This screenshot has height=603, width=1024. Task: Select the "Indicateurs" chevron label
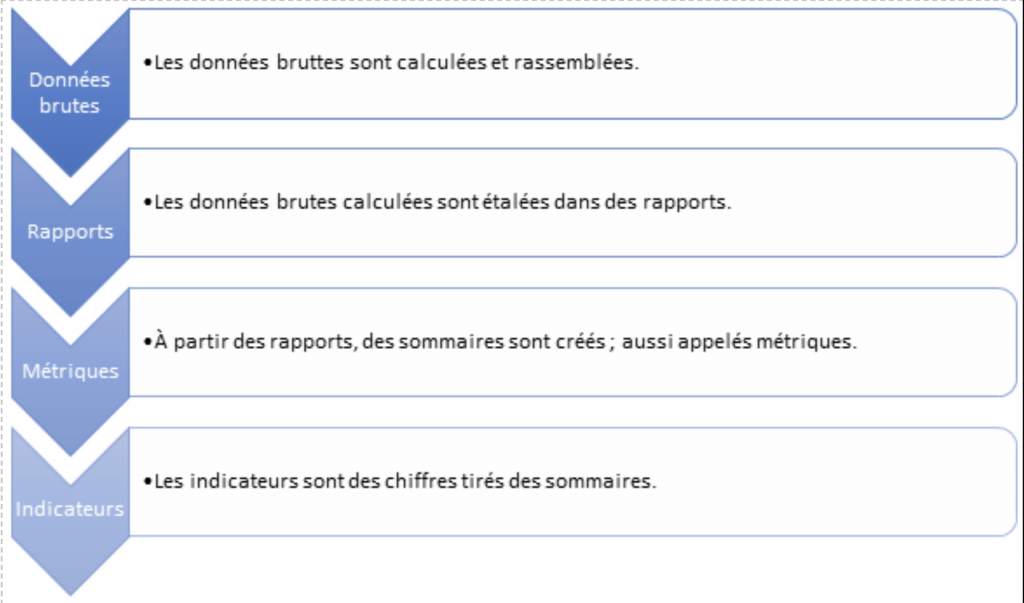pos(70,509)
